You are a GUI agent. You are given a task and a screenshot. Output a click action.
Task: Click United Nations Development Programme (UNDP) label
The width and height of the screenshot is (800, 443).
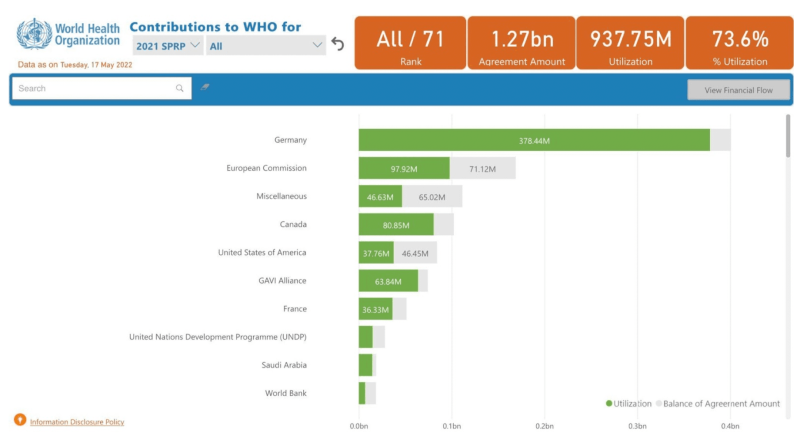(x=218, y=337)
